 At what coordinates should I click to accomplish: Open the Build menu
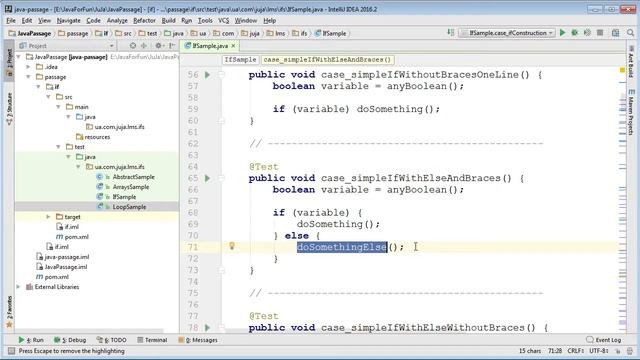(x=169, y=20)
